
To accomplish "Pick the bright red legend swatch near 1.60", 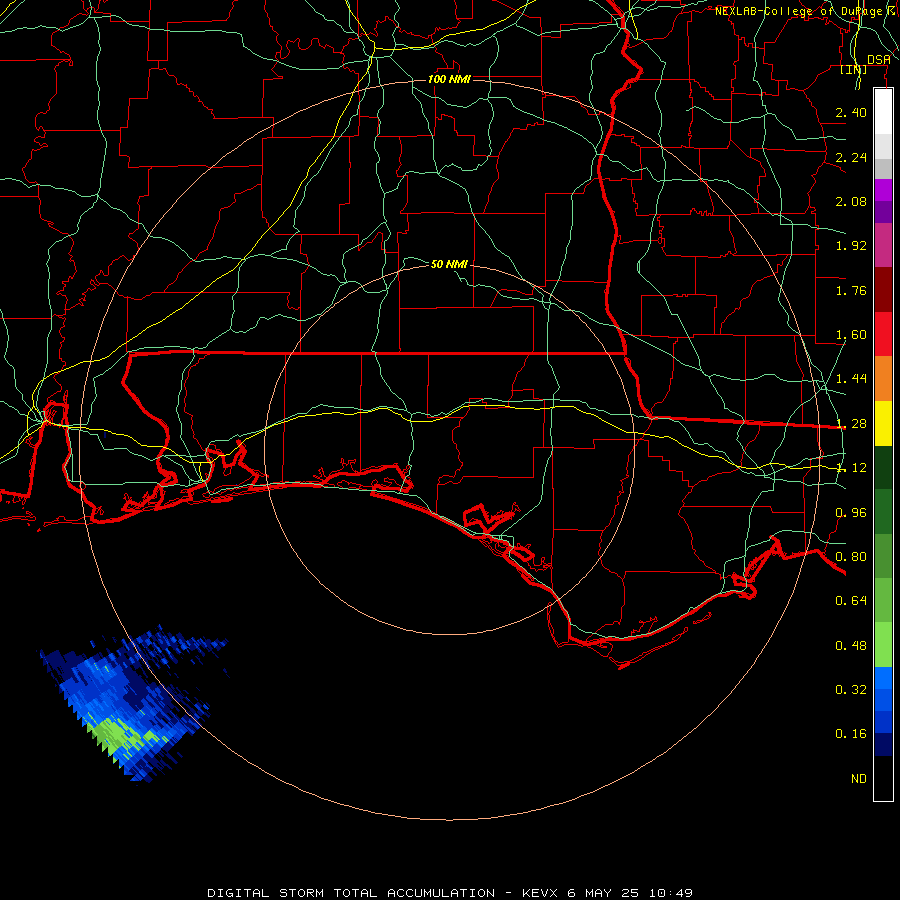I will tap(883, 334).
